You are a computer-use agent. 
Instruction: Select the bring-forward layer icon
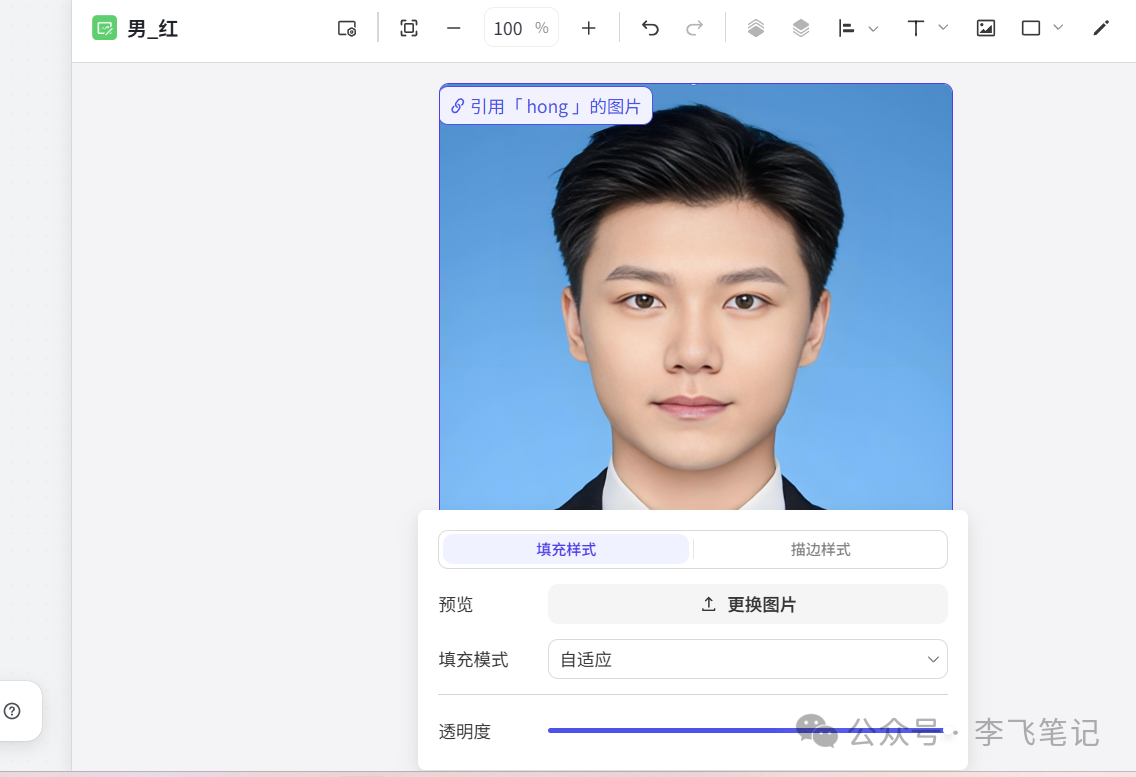point(757,28)
